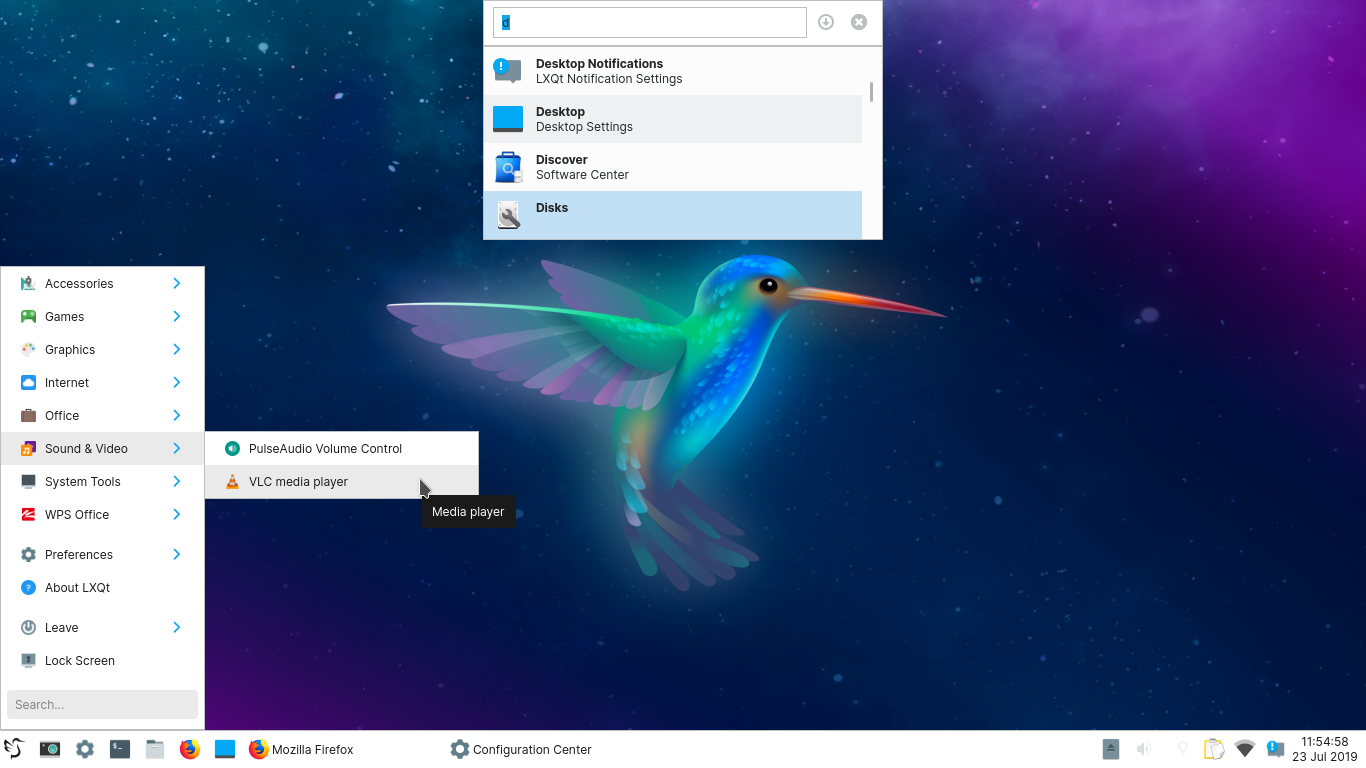Open the LXQt main menu bird icon
This screenshot has height=768, width=1366.
click(13, 748)
